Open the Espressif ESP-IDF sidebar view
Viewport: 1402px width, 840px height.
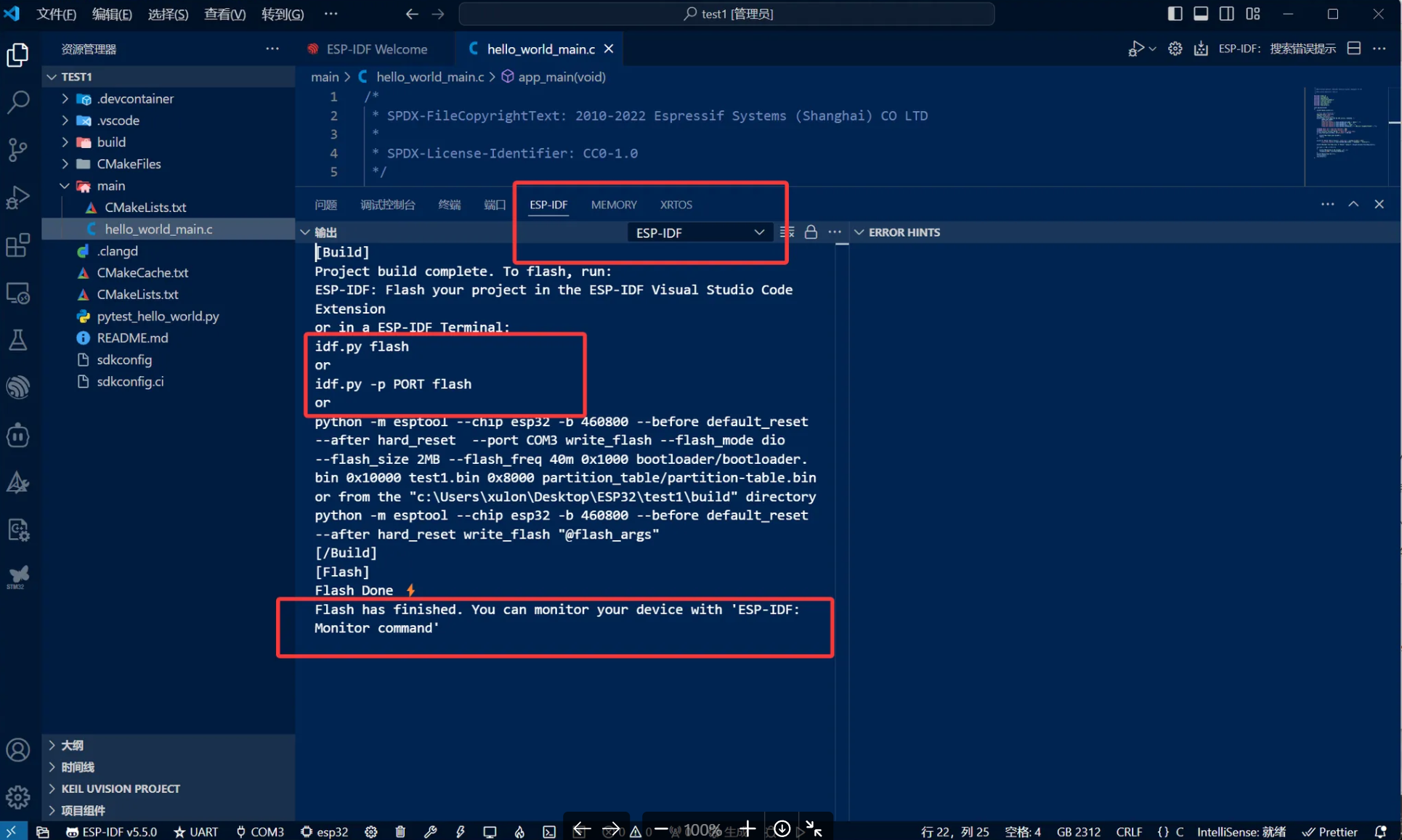tap(17, 387)
